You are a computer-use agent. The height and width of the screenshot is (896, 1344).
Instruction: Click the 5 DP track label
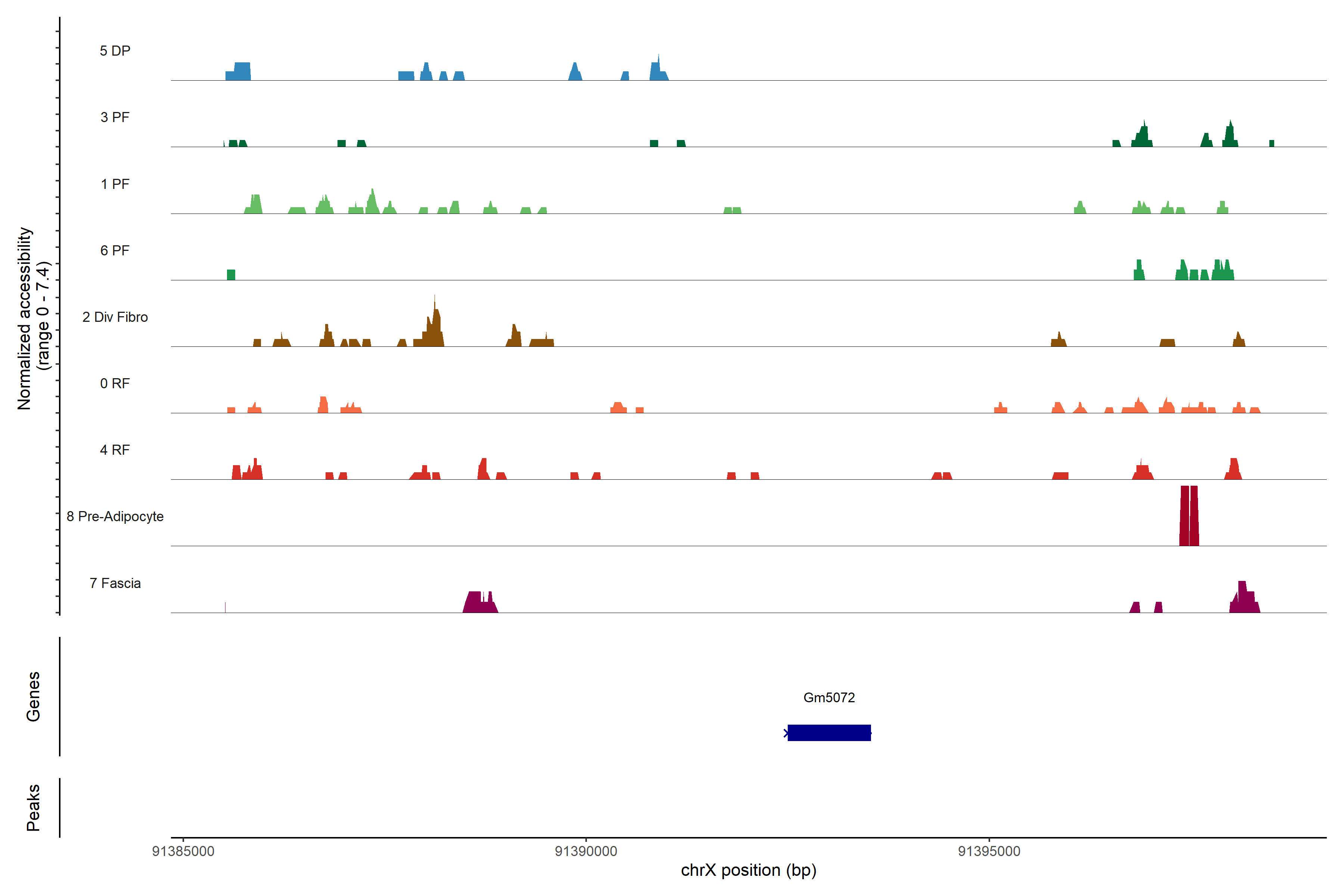(115, 51)
